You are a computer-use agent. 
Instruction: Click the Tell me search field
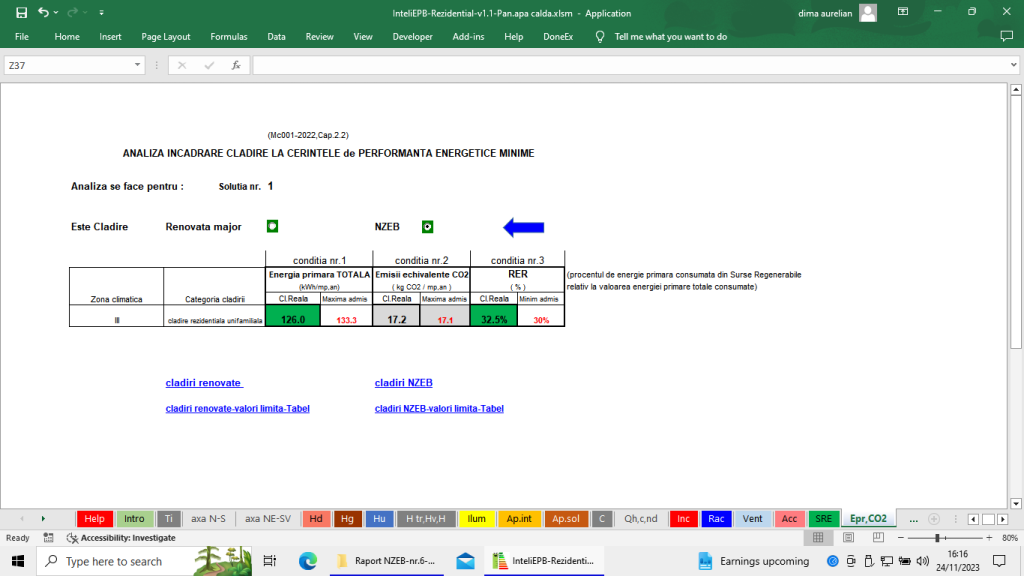(x=670, y=37)
